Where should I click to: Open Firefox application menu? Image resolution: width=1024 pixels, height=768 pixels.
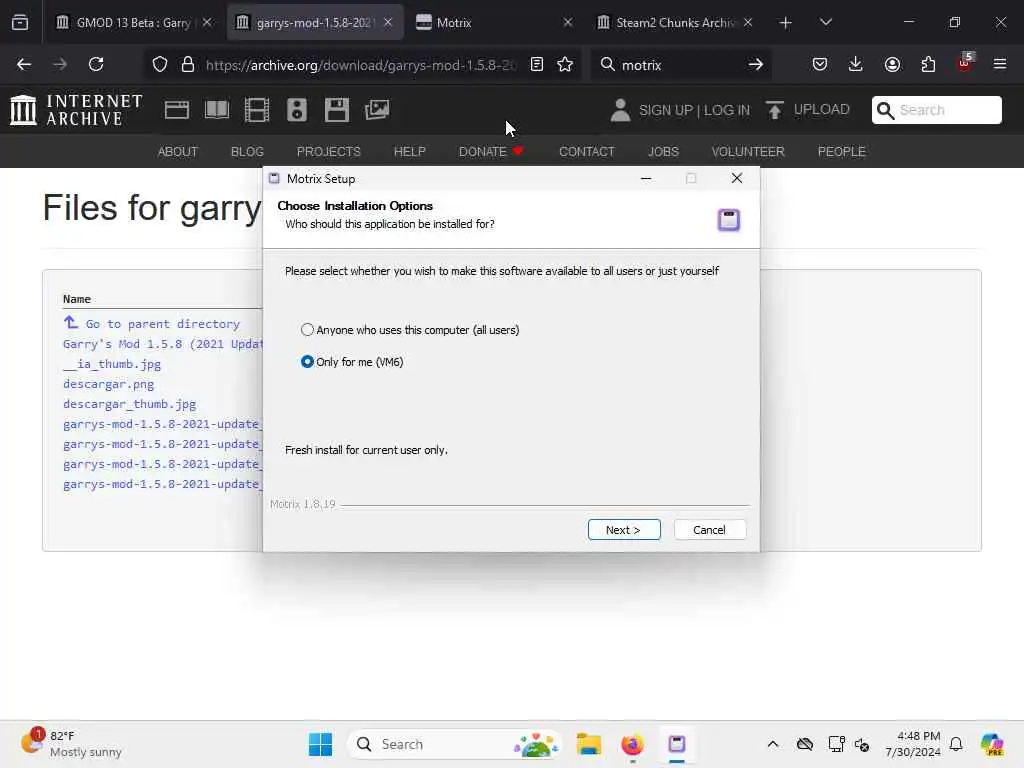click(1000, 64)
